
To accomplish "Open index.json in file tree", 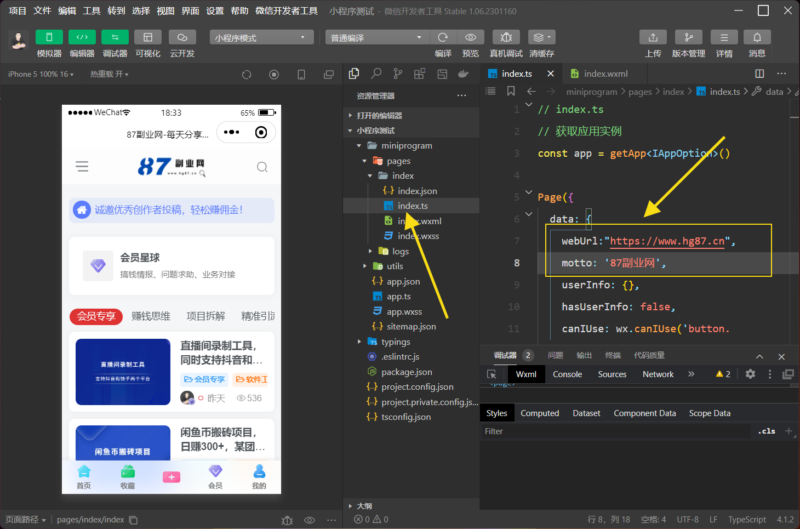I will click(x=417, y=191).
